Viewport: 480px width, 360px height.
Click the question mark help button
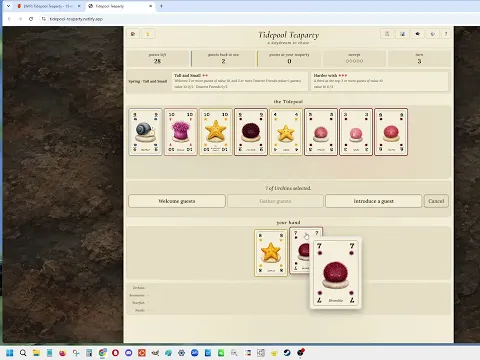pyautogui.click(x=446, y=34)
